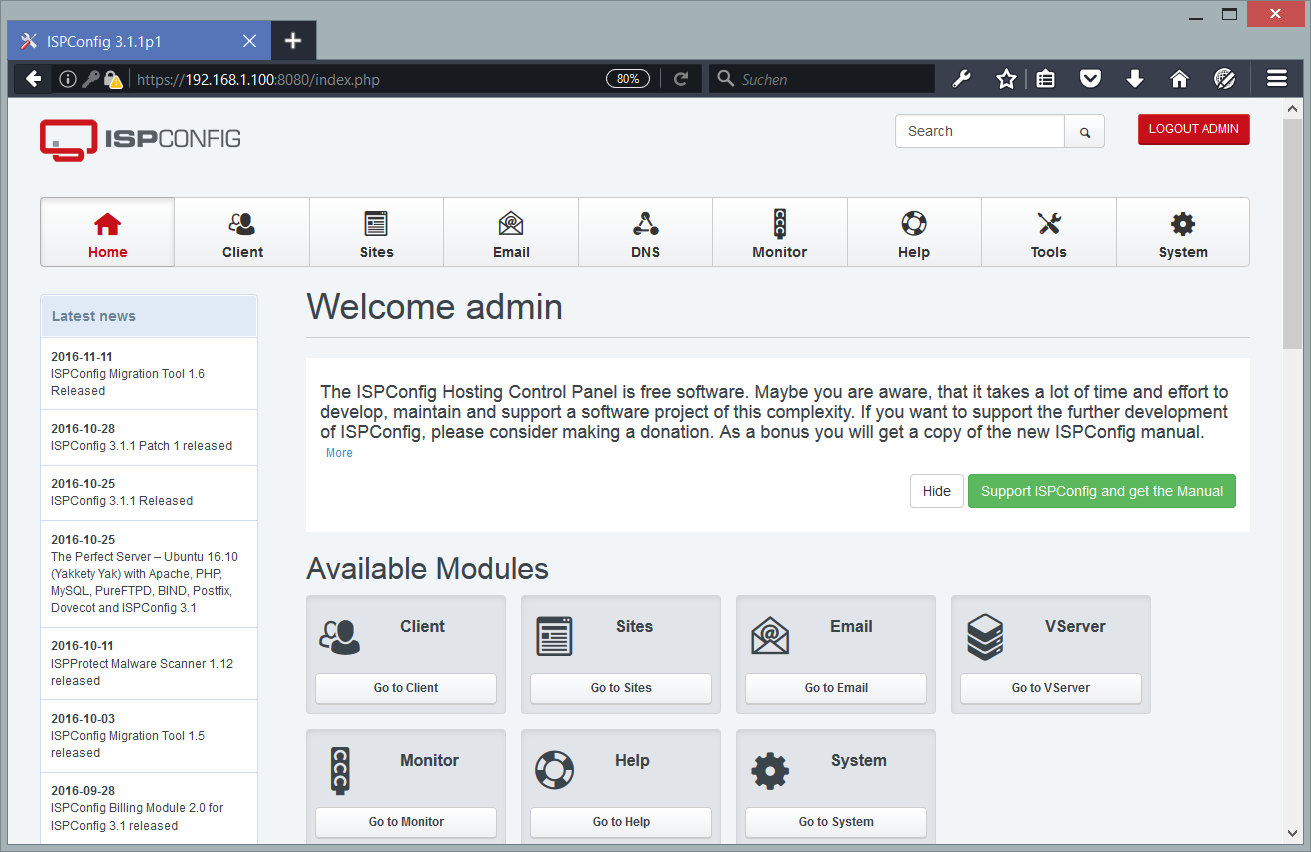Focus the browser URL address field
Viewport: 1311px width, 852px height.
coord(368,79)
